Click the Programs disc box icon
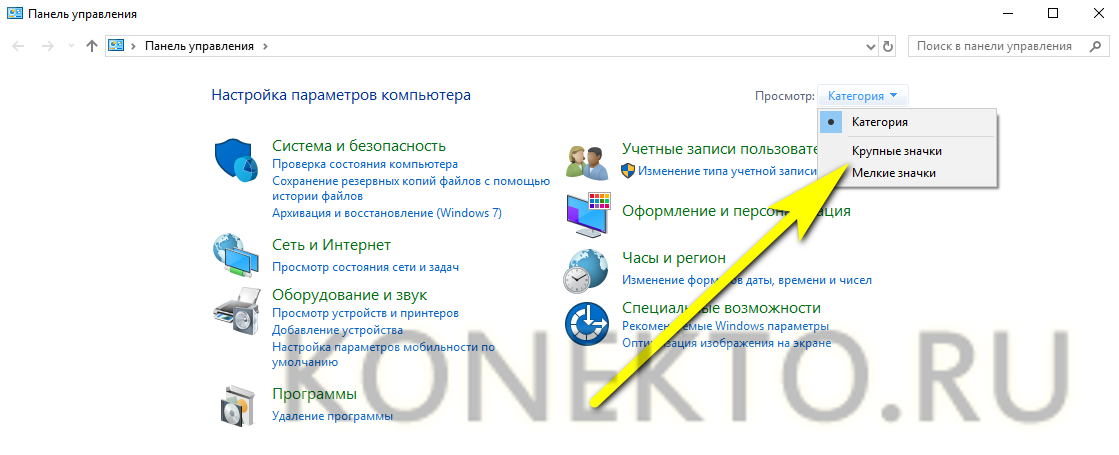 236,404
